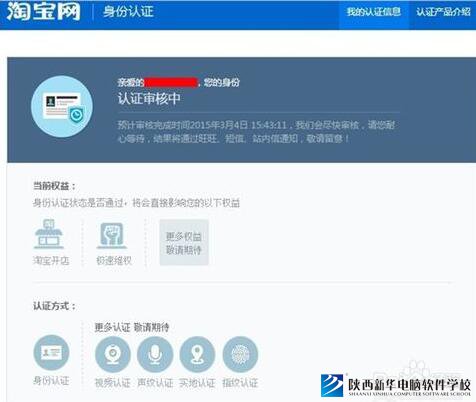The height and width of the screenshot is (402, 476).
Task: Open the 认证产品介绍 tab
Action: coord(443,12)
